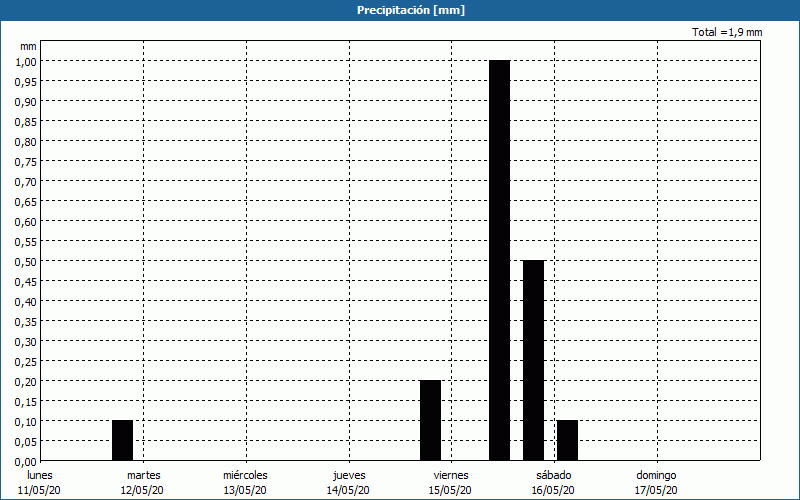Viewport: 800px width, 500px height.
Task: Click the 0,35 y-axis value
Action: pos(26,321)
